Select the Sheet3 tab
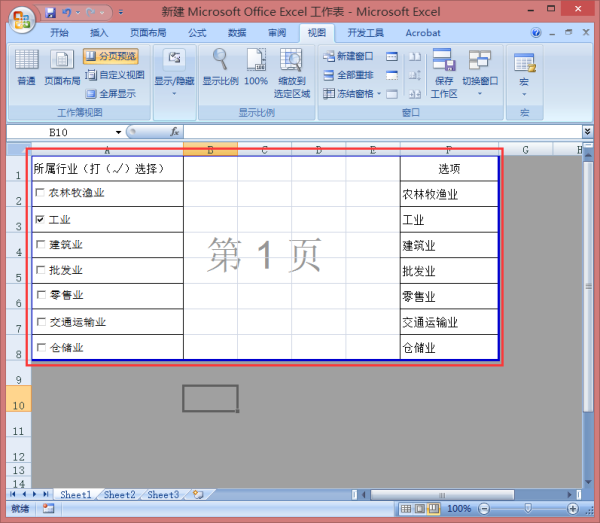600x523 pixels. (163, 495)
